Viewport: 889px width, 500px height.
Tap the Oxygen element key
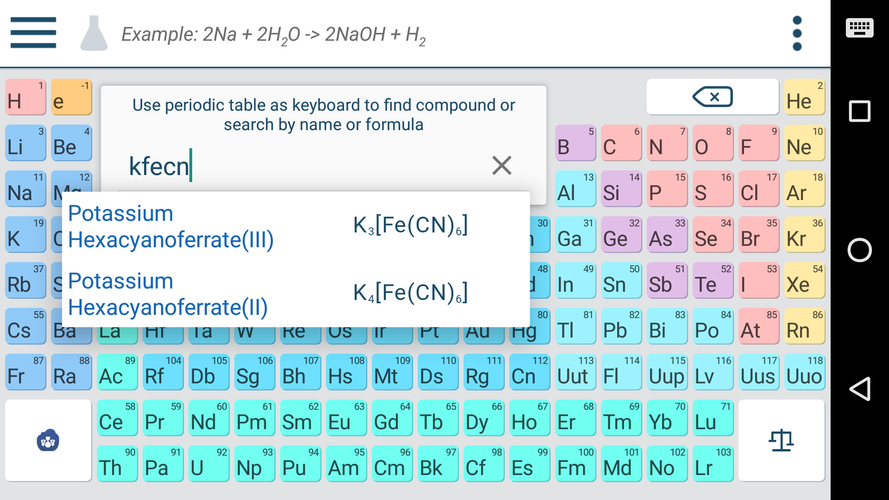point(711,144)
